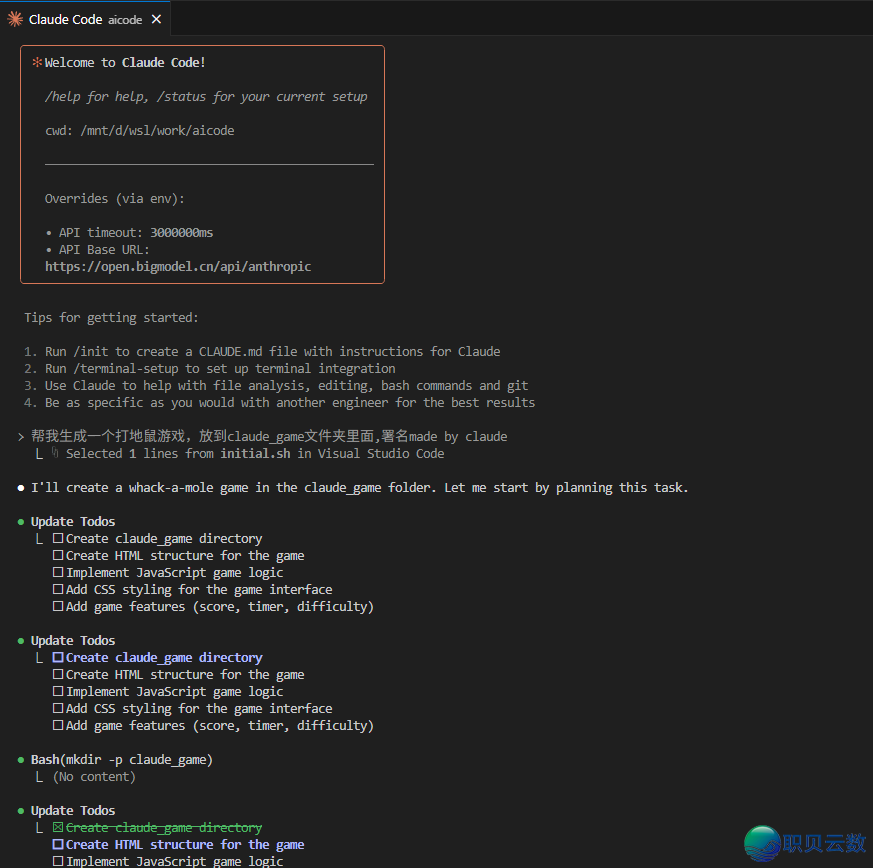Click the highlighted Create HTML structure item at bottom

(x=184, y=845)
